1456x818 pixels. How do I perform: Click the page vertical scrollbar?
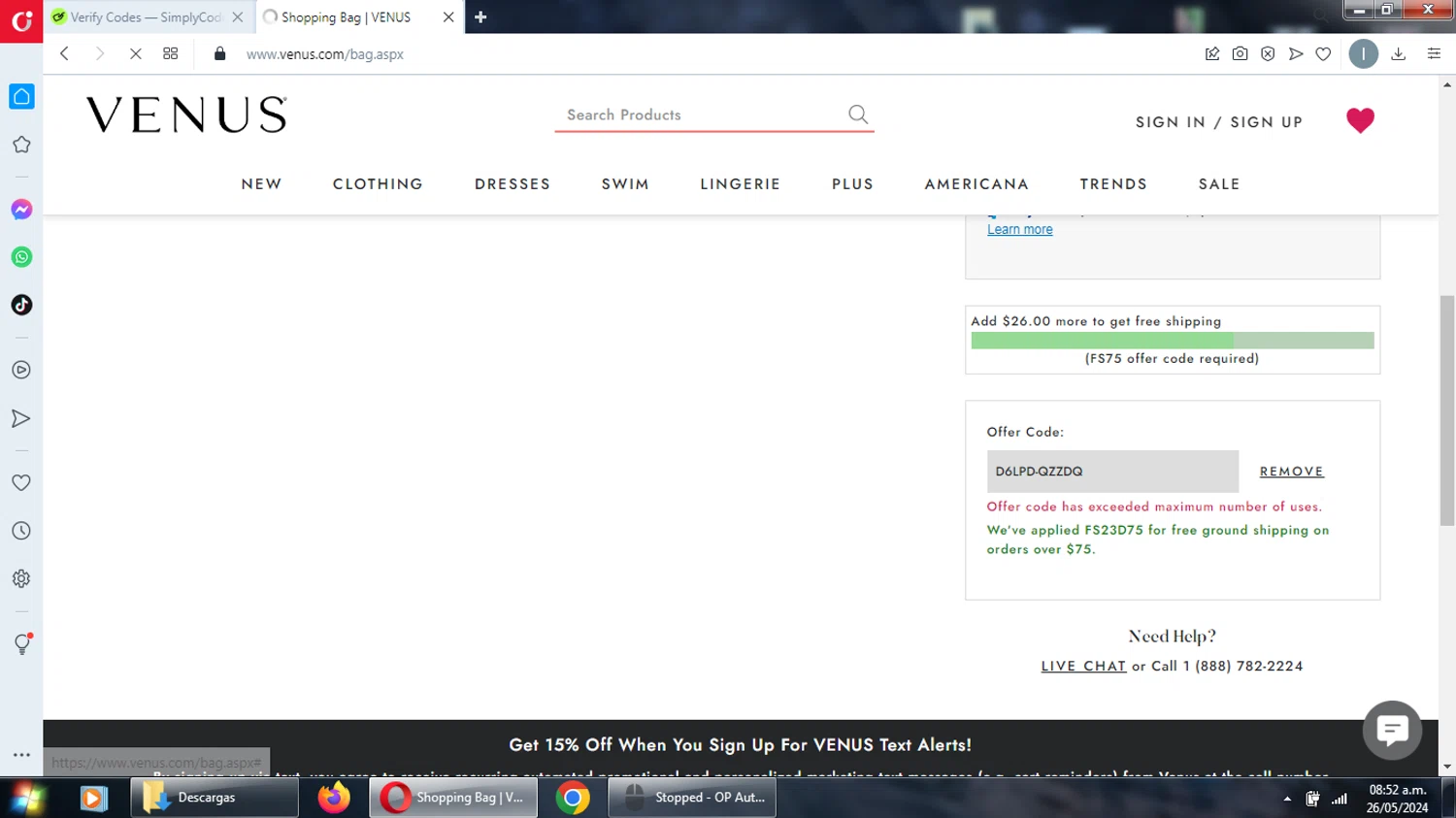(x=1447, y=410)
